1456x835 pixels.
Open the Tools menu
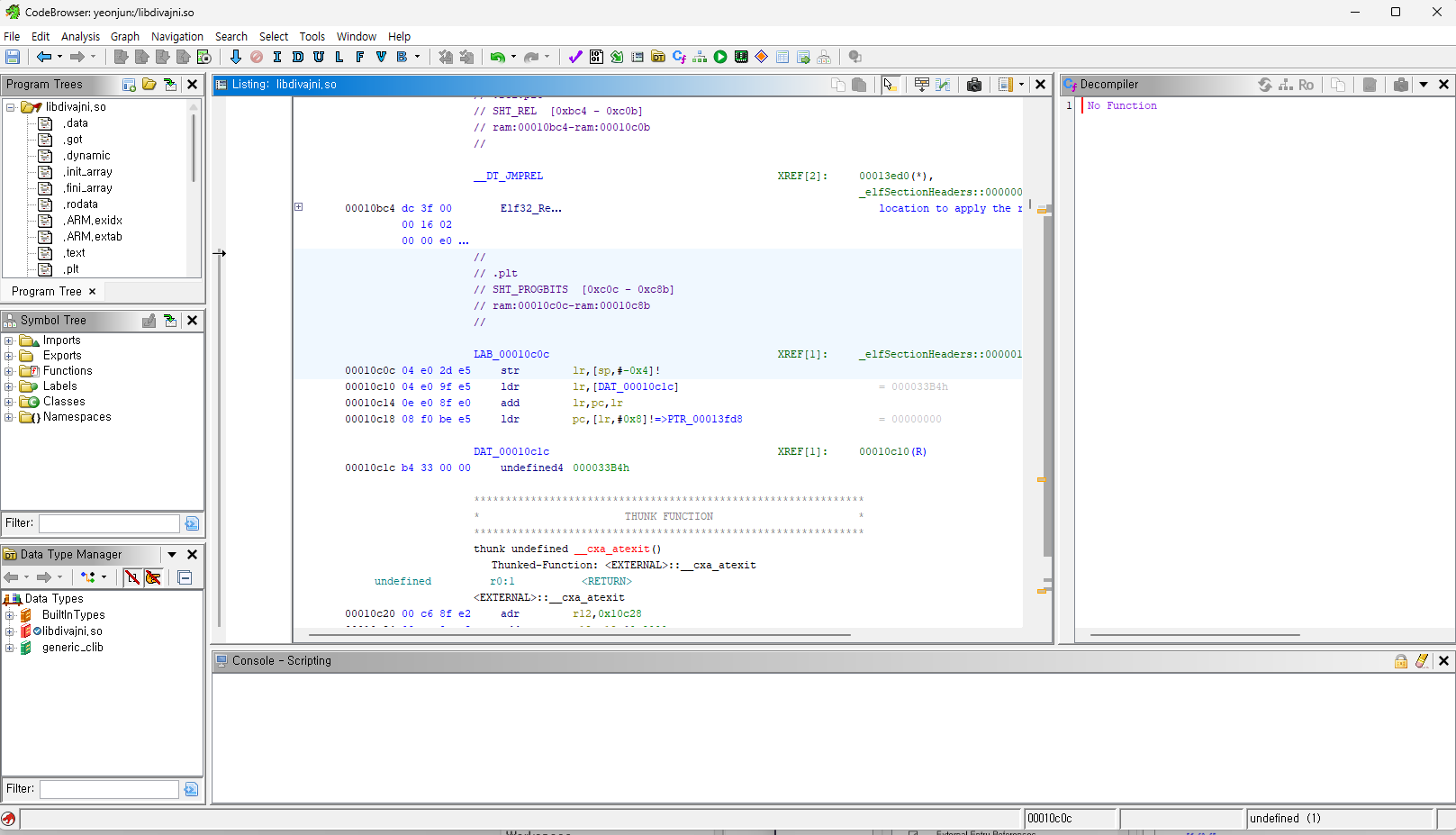pos(312,36)
